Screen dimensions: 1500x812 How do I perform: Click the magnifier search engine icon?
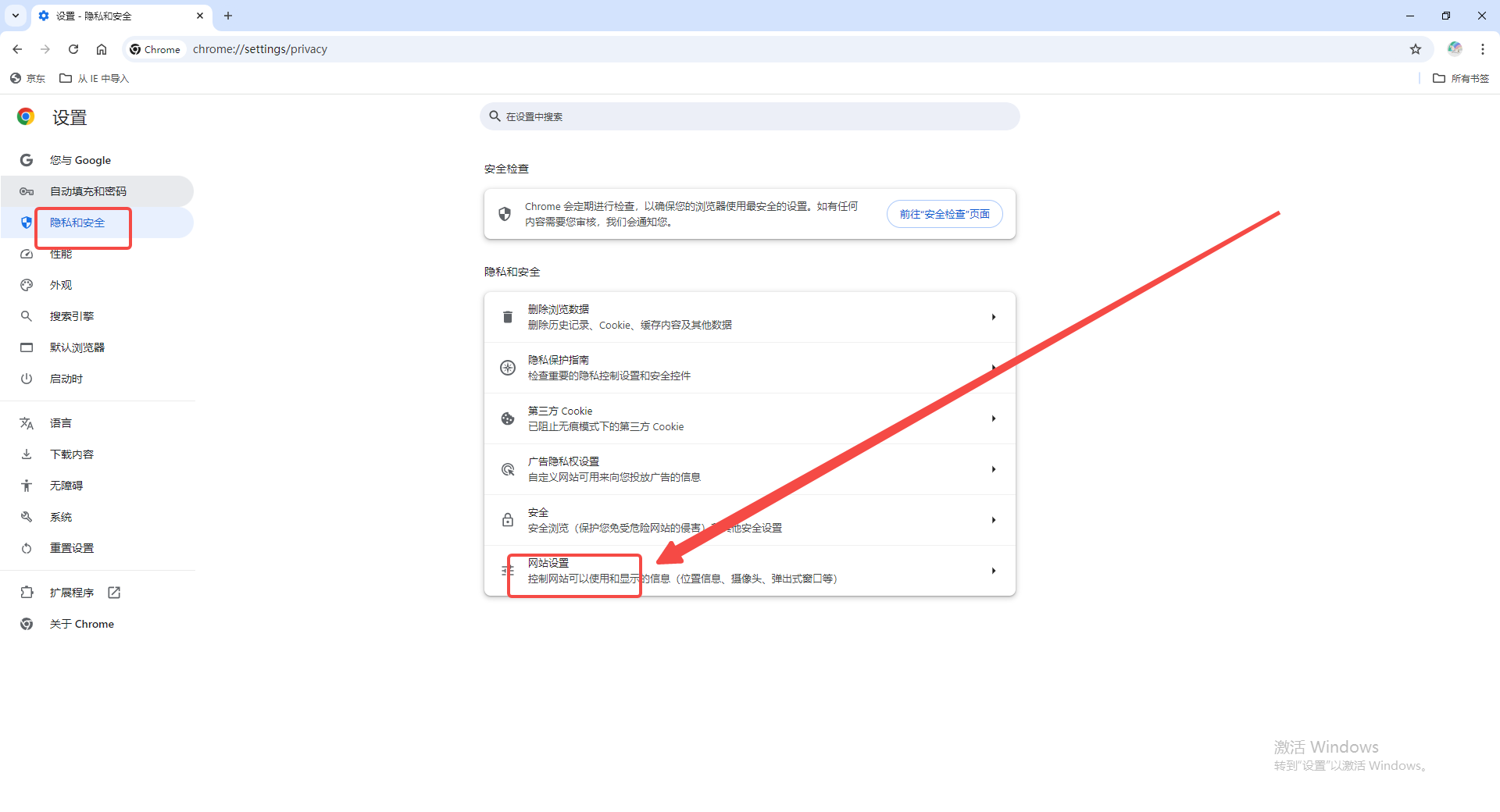[x=27, y=316]
